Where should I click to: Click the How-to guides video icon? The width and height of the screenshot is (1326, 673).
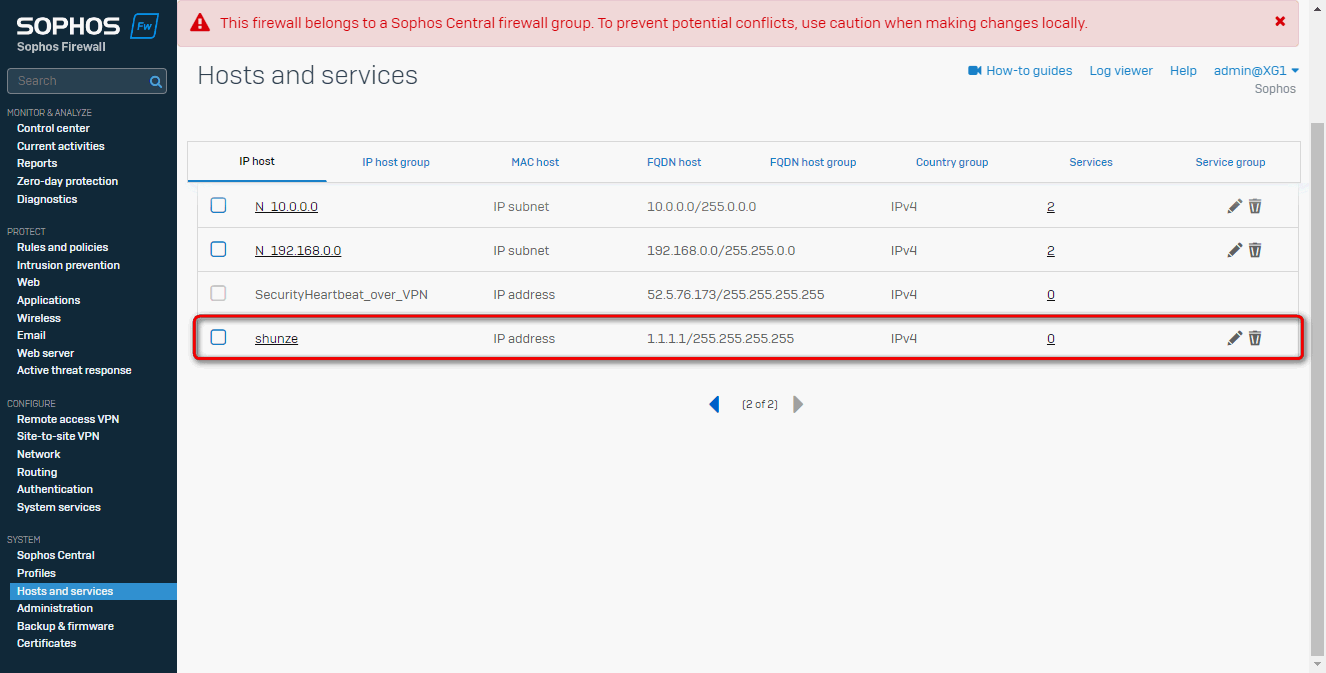[975, 71]
